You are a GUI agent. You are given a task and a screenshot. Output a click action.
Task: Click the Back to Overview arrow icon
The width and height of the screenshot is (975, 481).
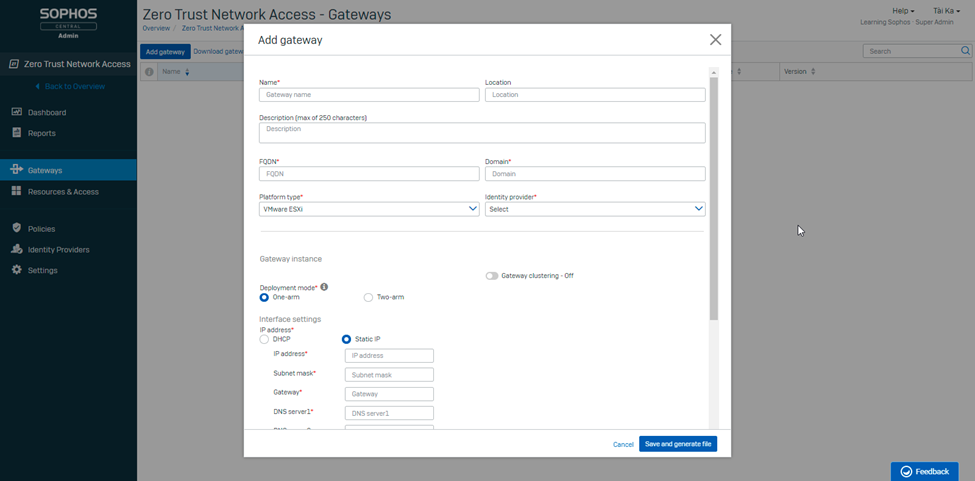click(37, 86)
